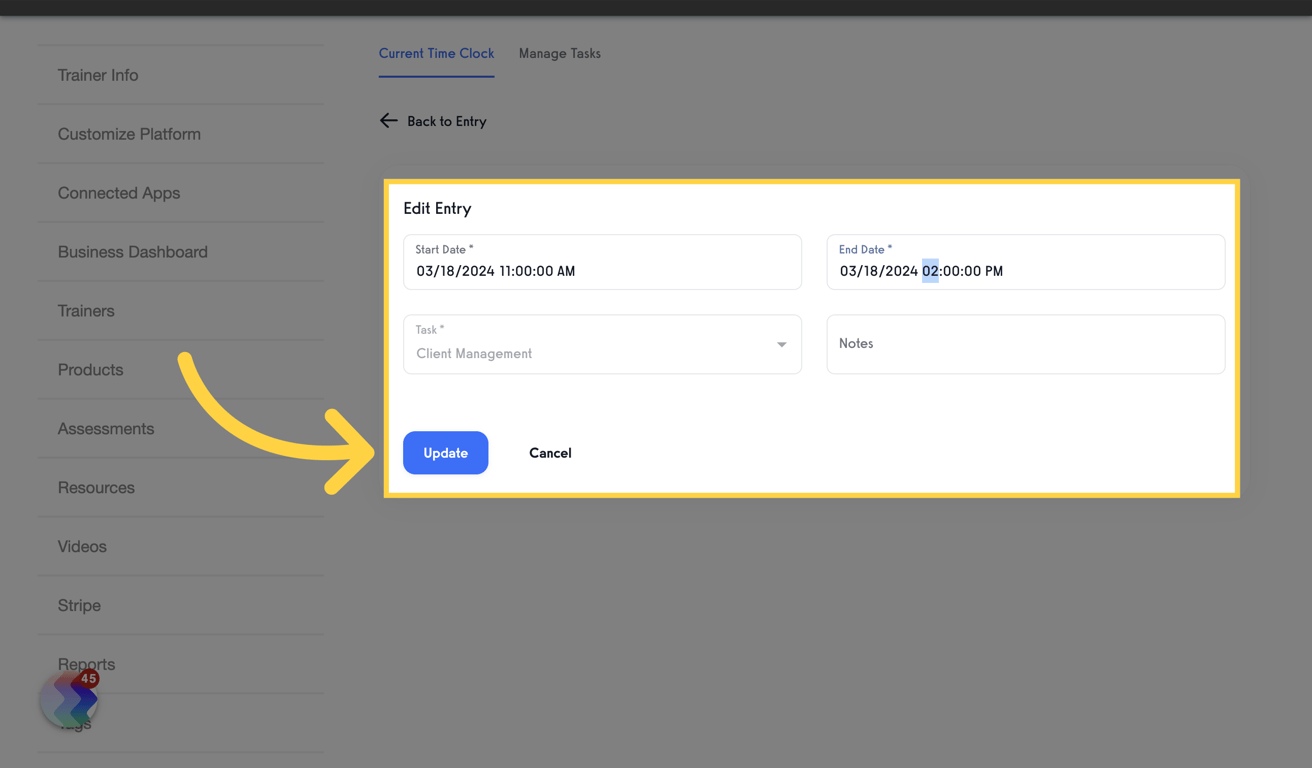The width and height of the screenshot is (1312, 768).
Task: Click the End Date field
Action: click(x=1026, y=262)
